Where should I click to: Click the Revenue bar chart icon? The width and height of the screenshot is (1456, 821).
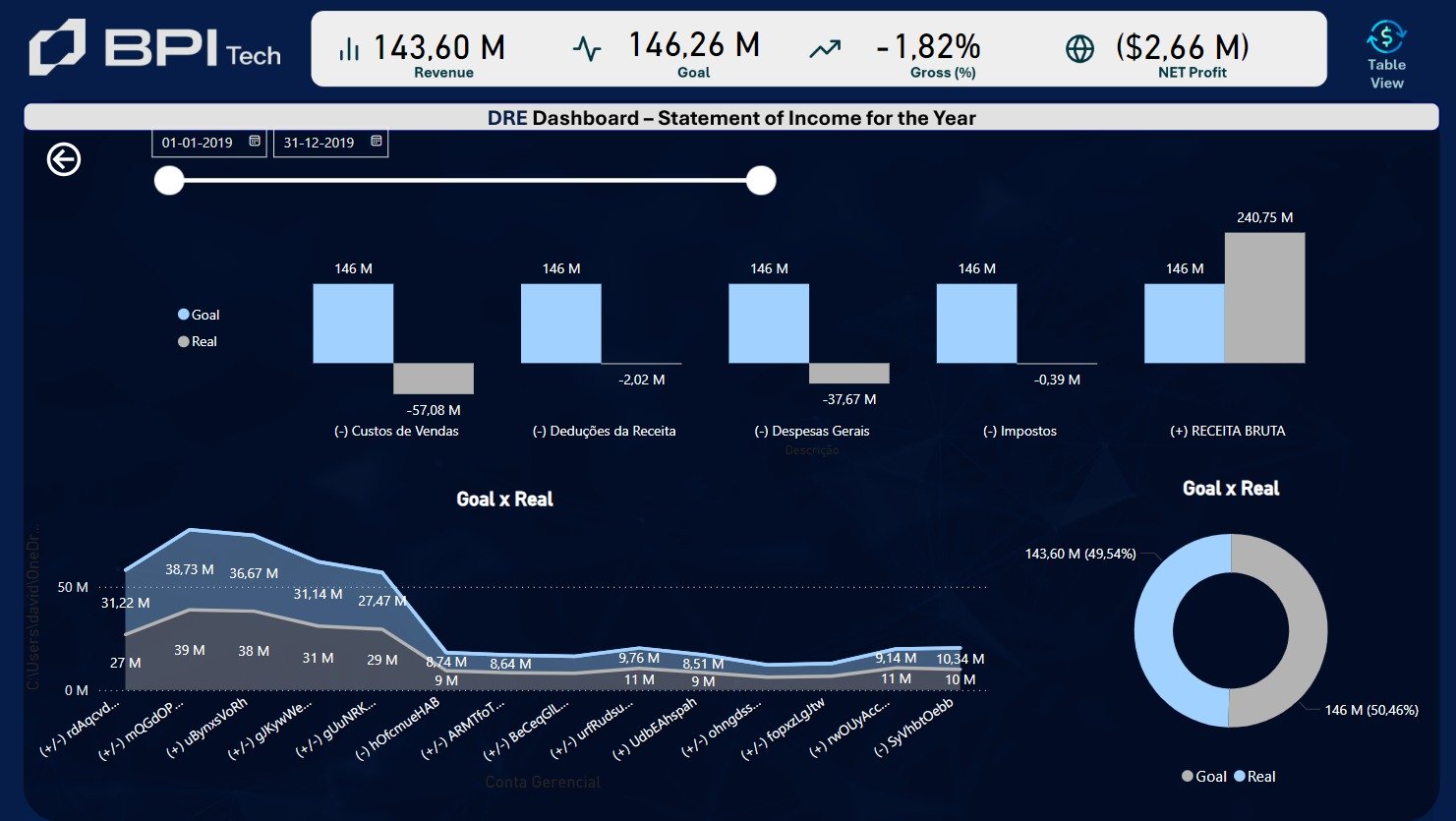tap(349, 49)
